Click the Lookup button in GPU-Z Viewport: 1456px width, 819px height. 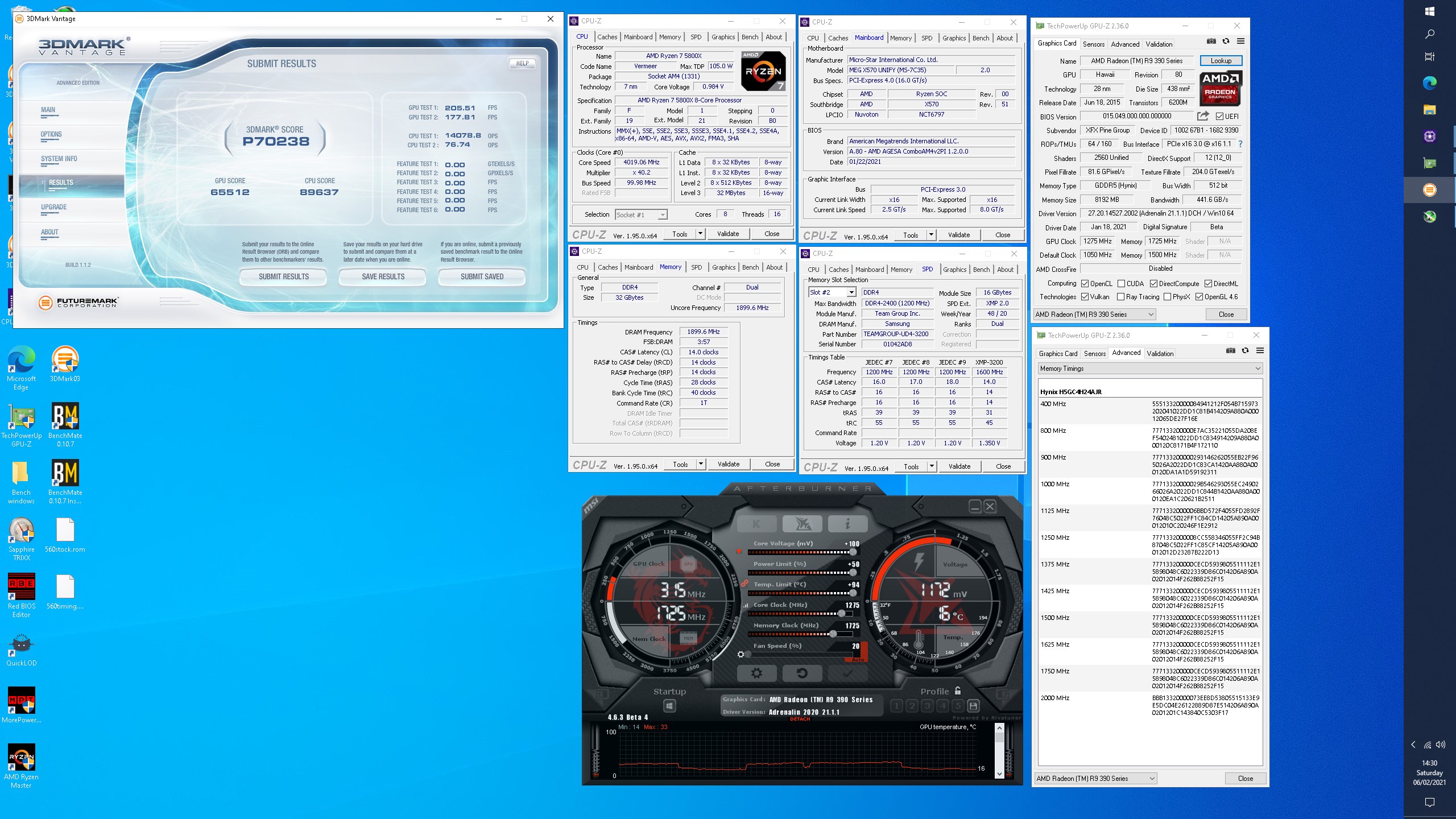[1221, 61]
